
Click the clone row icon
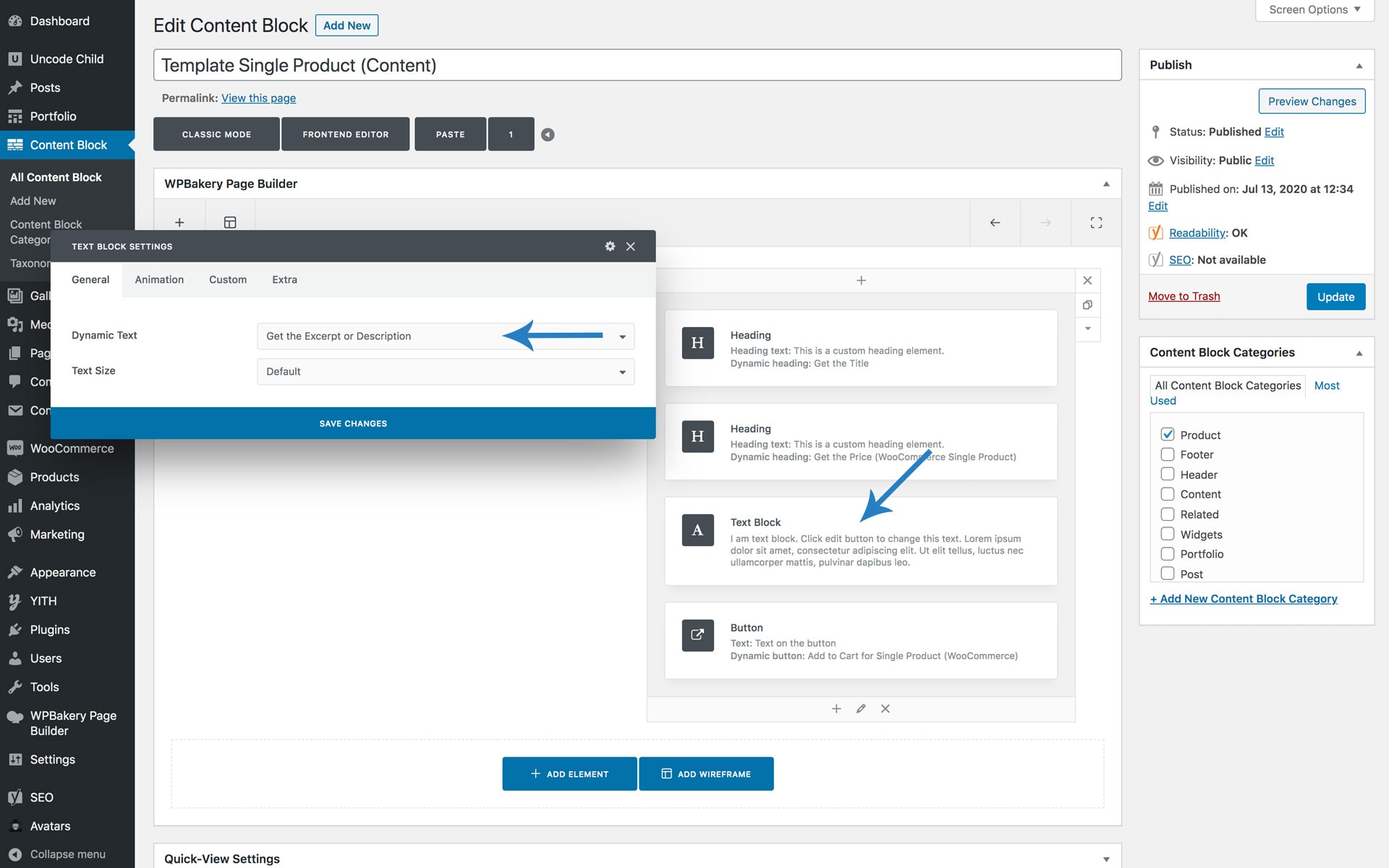(1087, 305)
